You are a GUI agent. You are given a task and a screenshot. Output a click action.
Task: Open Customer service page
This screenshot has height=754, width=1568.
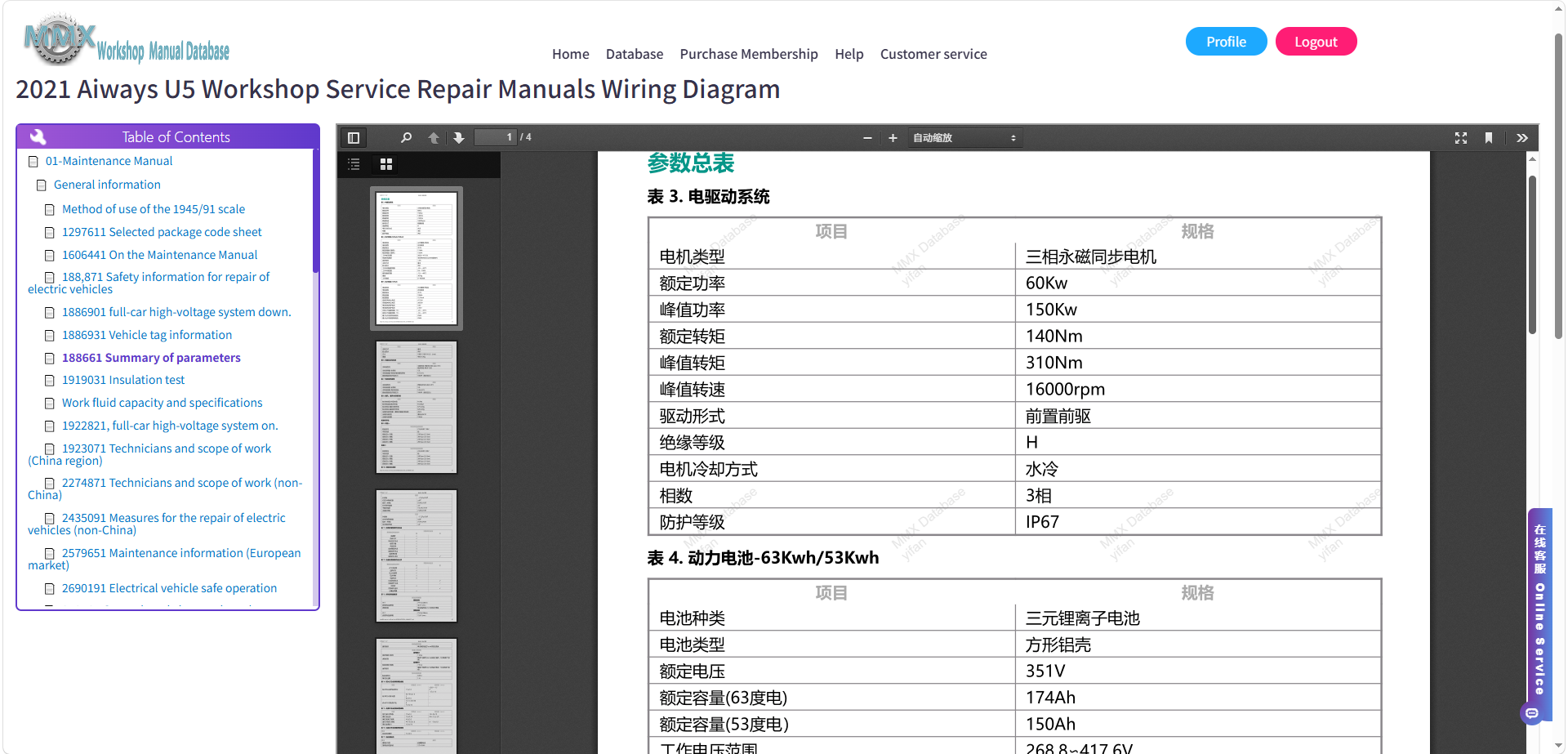pyautogui.click(x=933, y=54)
